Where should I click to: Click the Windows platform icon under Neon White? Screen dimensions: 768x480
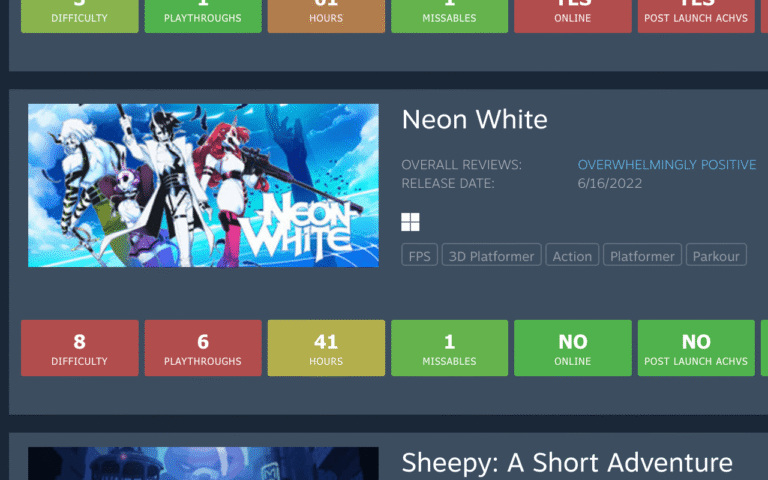pos(410,222)
